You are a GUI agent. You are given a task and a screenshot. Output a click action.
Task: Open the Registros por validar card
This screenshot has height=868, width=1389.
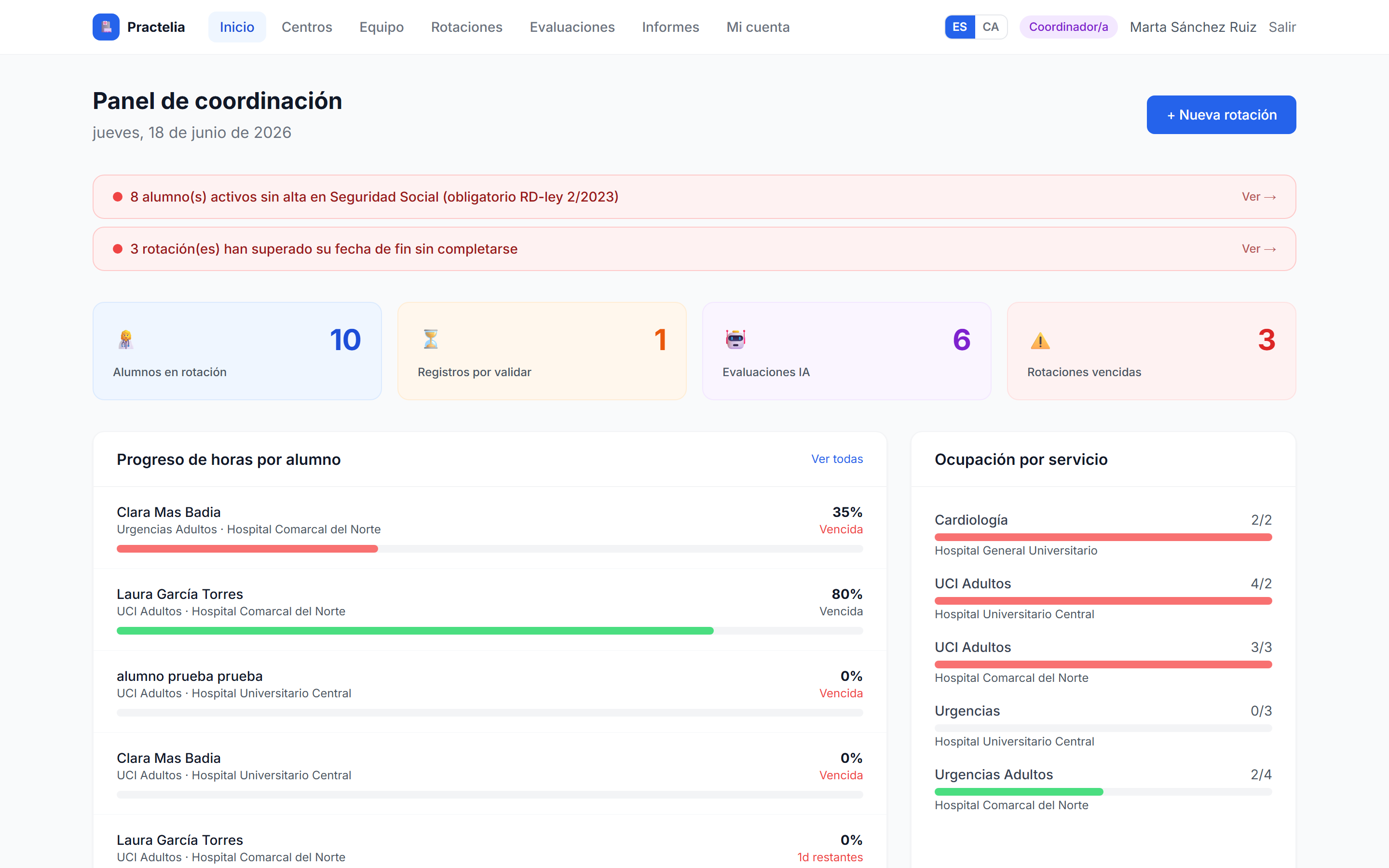tap(542, 351)
